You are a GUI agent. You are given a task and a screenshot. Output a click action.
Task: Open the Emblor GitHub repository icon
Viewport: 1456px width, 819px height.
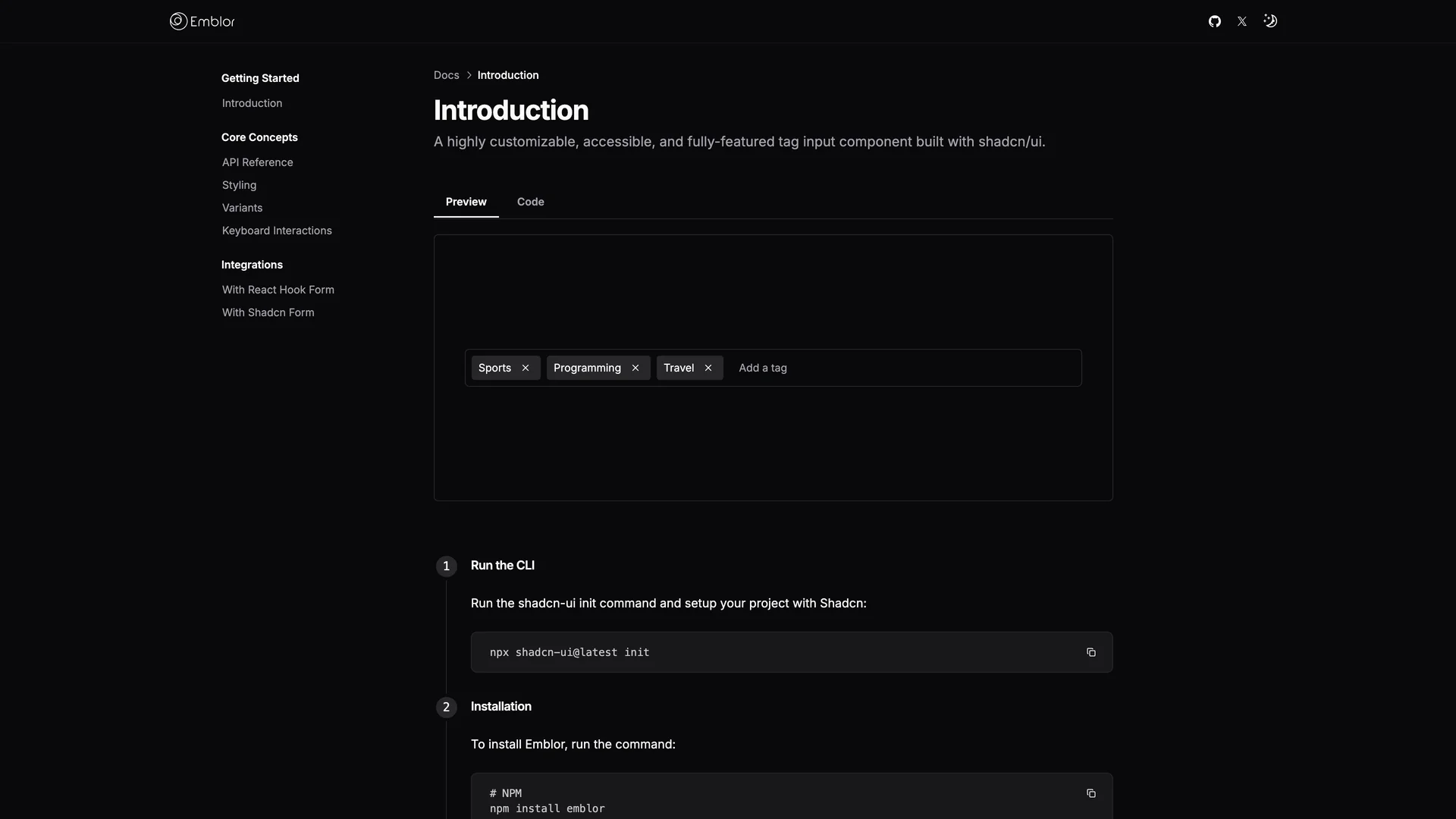(1214, 20)
